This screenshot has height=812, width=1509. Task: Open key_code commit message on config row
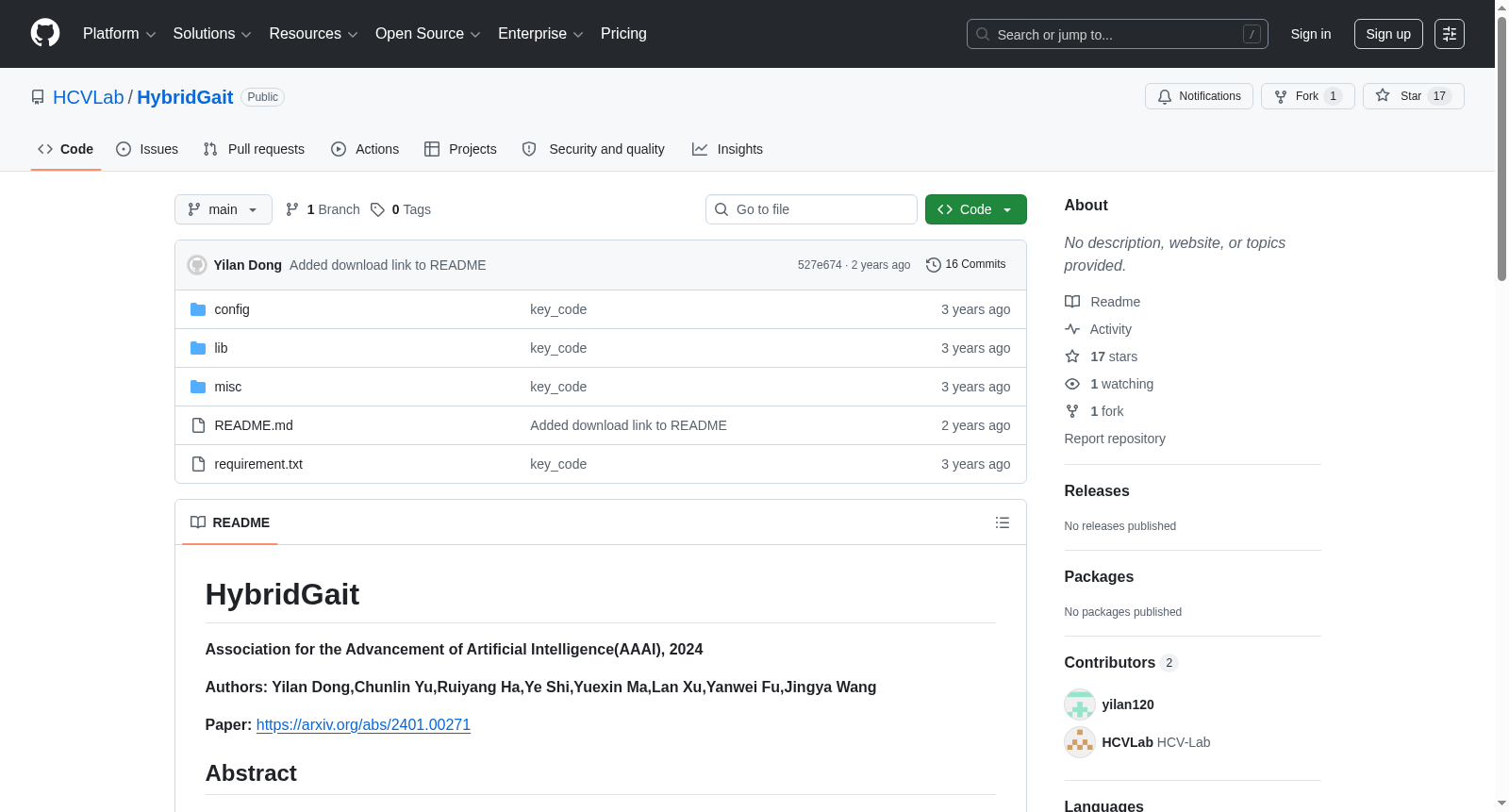(x=558, y=309)
